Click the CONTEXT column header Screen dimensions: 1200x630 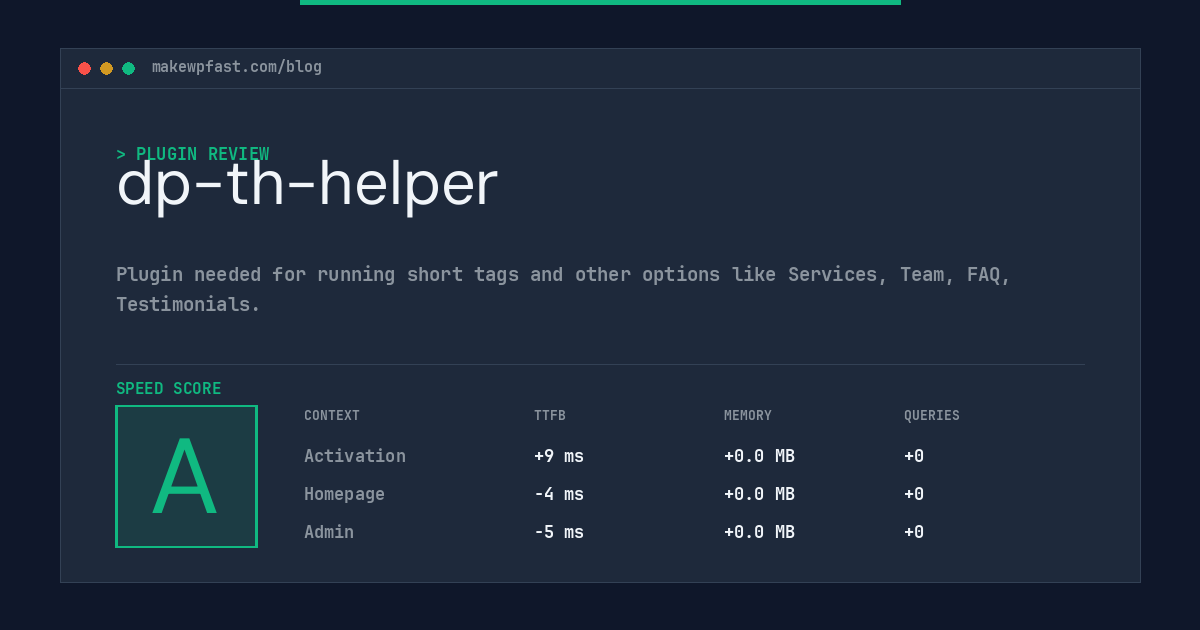click(x=332, y=416)
